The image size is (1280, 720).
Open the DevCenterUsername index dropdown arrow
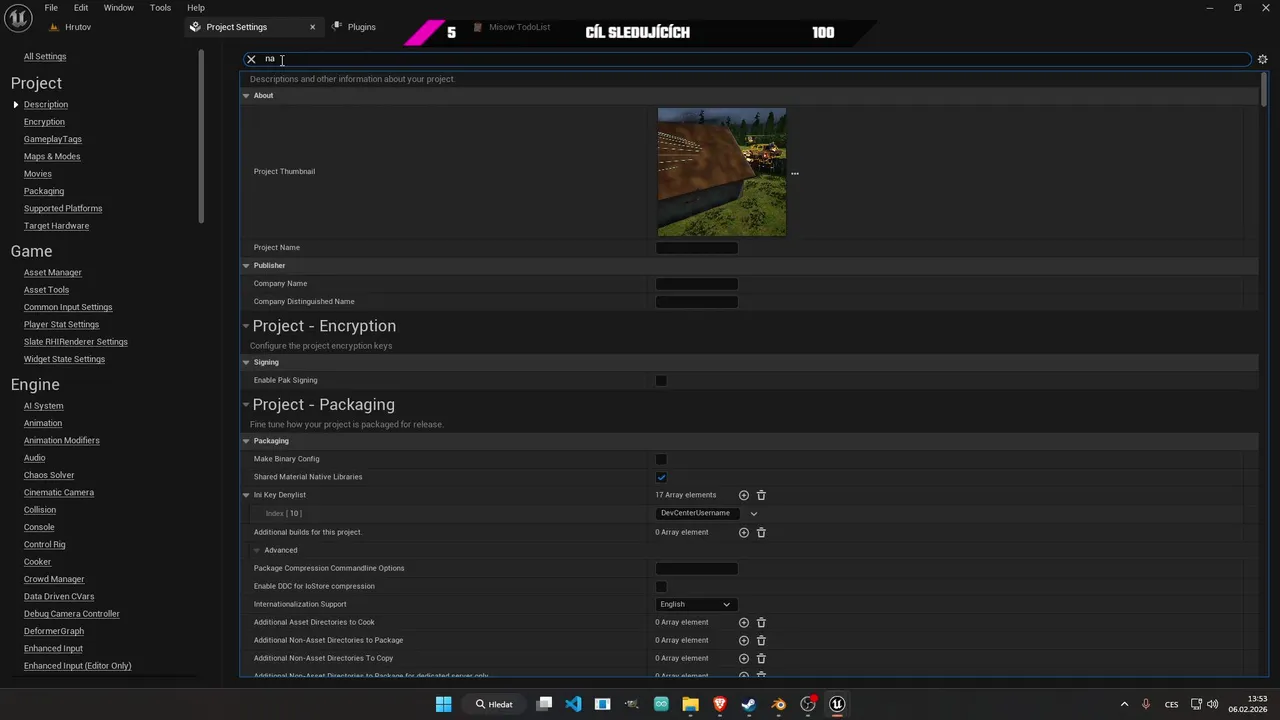(x=754, y=513)
